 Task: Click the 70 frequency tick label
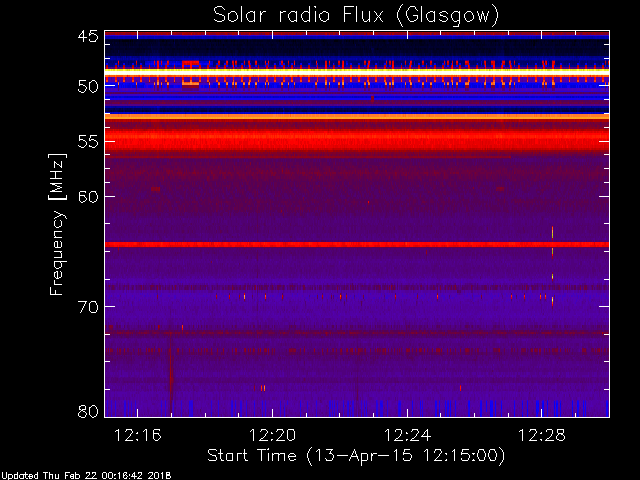88,307
